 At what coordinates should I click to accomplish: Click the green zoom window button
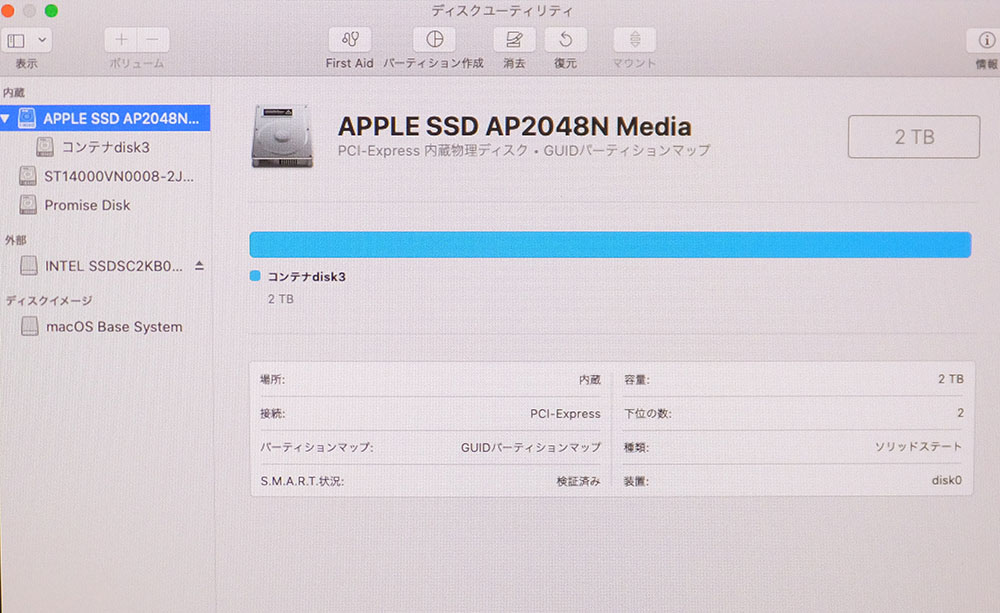52,10
